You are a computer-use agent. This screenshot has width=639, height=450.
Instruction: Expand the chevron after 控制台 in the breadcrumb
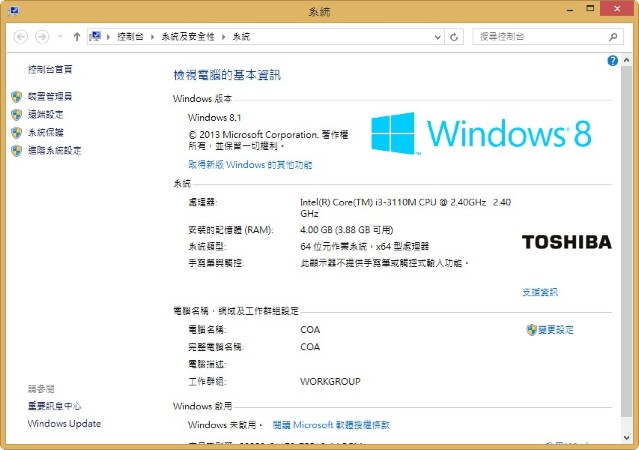[x=152, y=37]
